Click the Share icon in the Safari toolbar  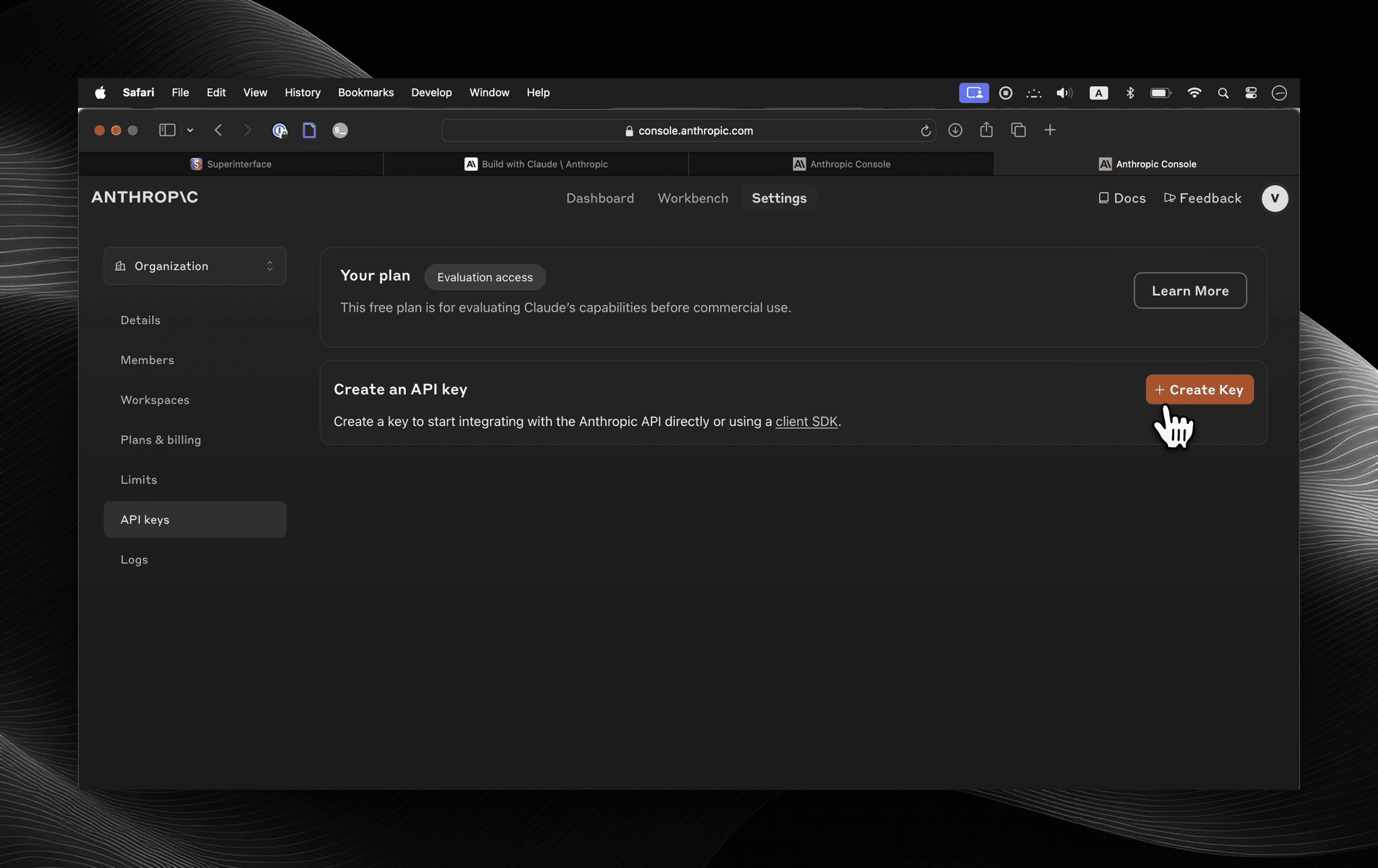click(986, 130)
